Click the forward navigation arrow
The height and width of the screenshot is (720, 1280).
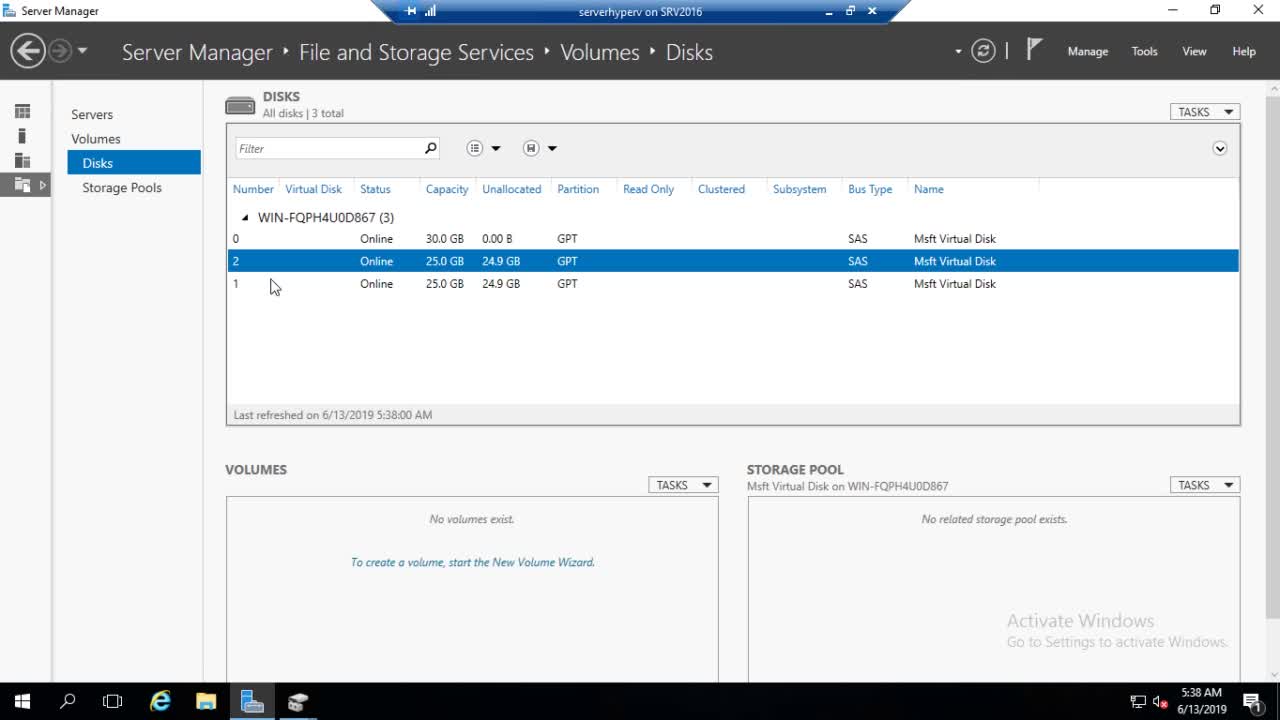click(x=60, y=51)
